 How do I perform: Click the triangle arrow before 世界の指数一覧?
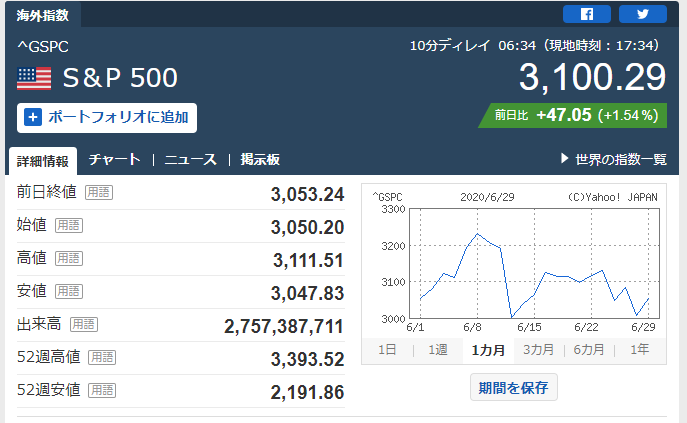pyautogui.click(x=564, y=158)
